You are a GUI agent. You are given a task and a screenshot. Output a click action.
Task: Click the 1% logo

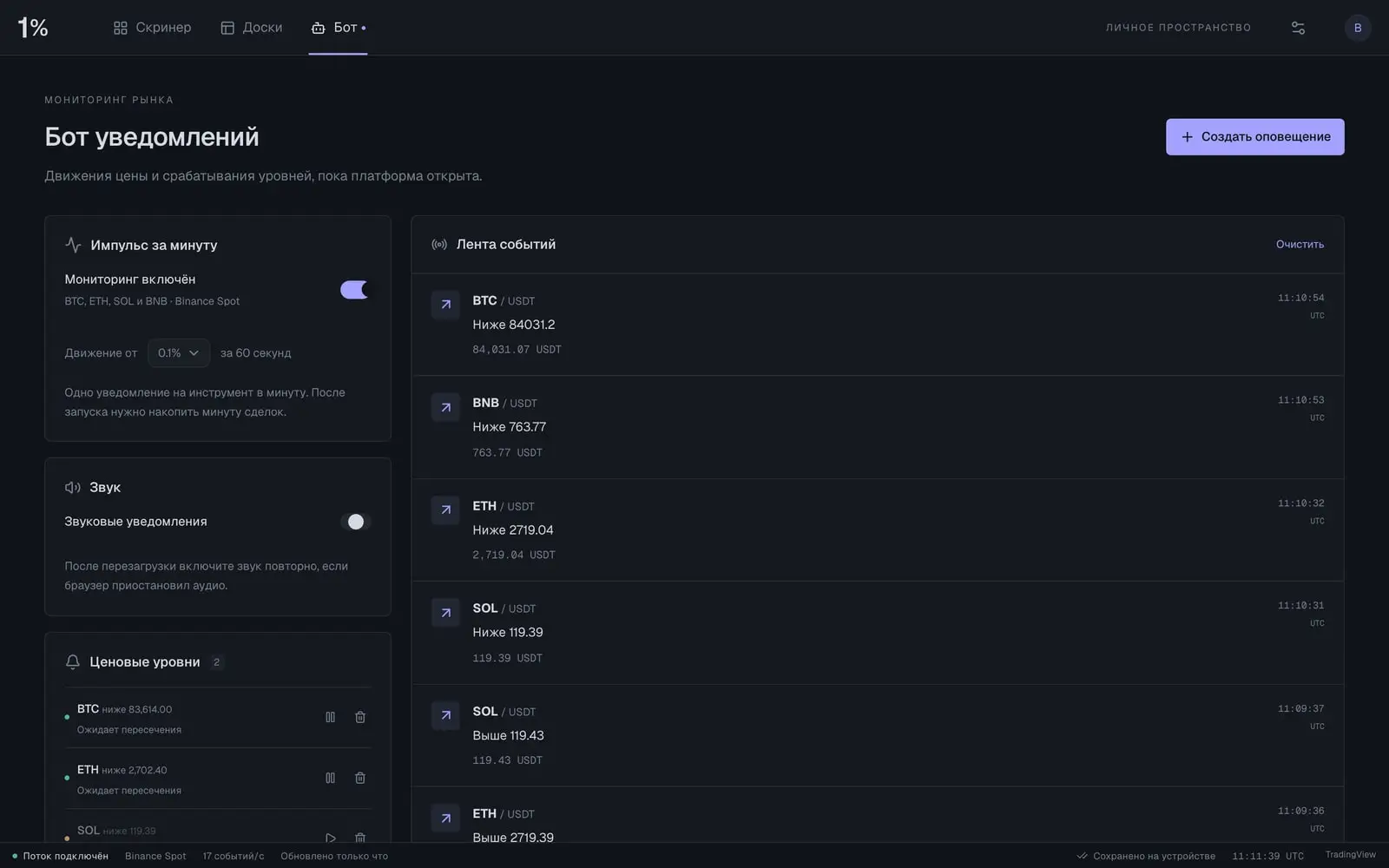click(33, 28)
